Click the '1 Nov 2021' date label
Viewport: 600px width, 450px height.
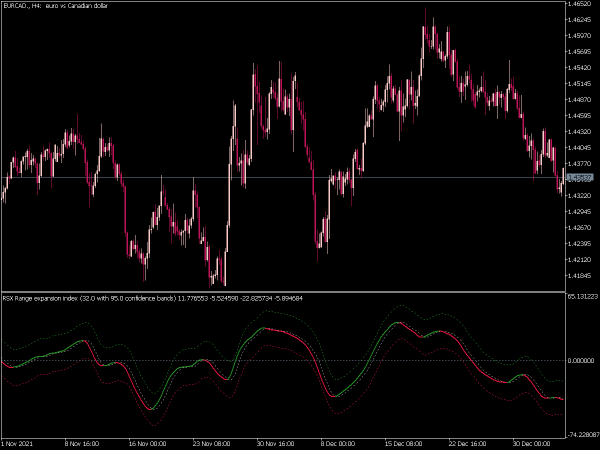click(x=17, y=443)
